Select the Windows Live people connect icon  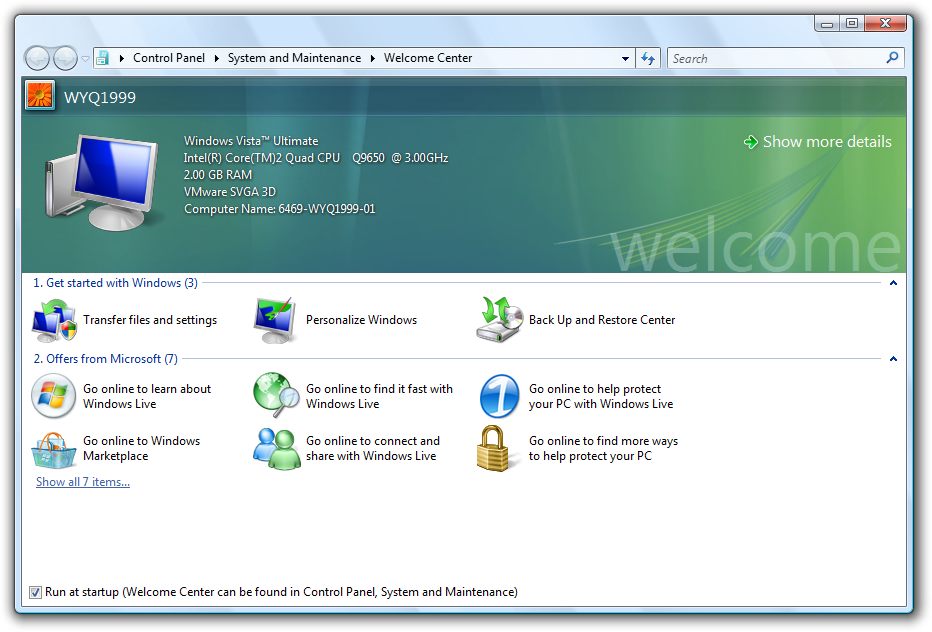(277, 449)
